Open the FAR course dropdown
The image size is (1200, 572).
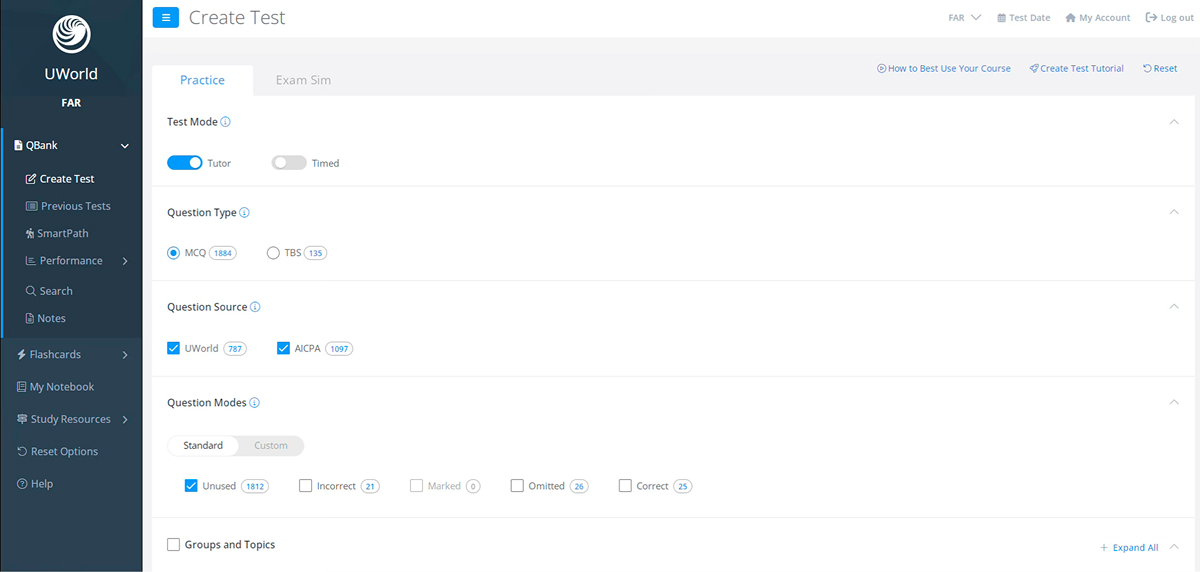click(x=964, y=18)
